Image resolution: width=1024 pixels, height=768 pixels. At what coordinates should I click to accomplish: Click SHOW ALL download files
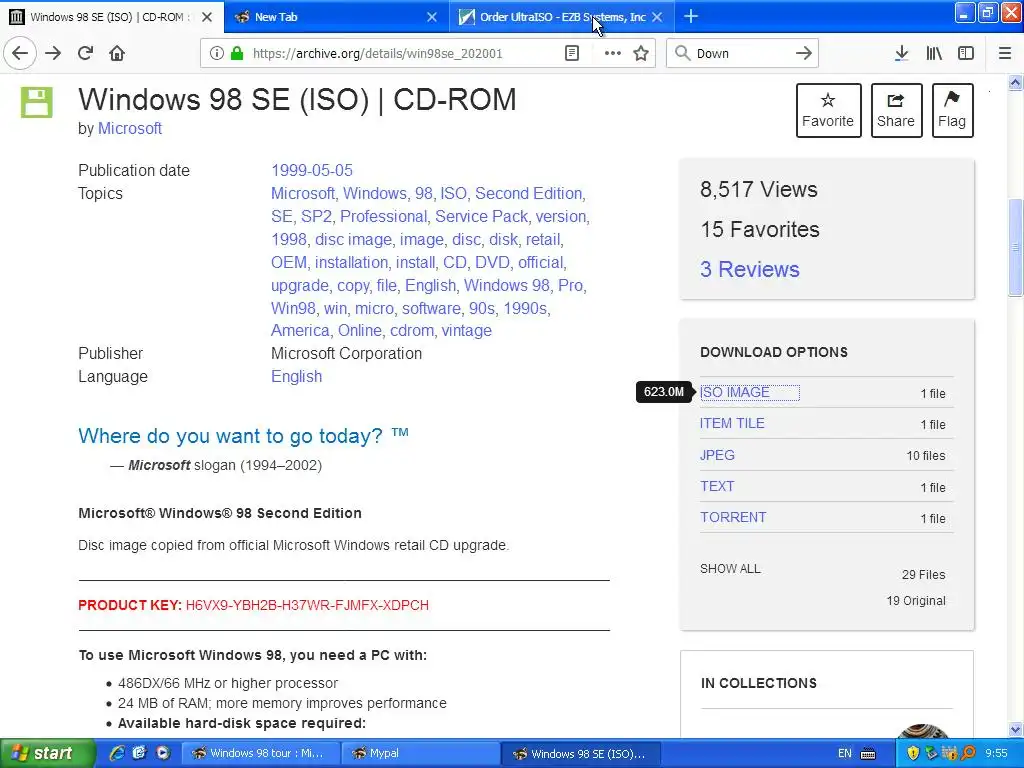tap(730, 569)
